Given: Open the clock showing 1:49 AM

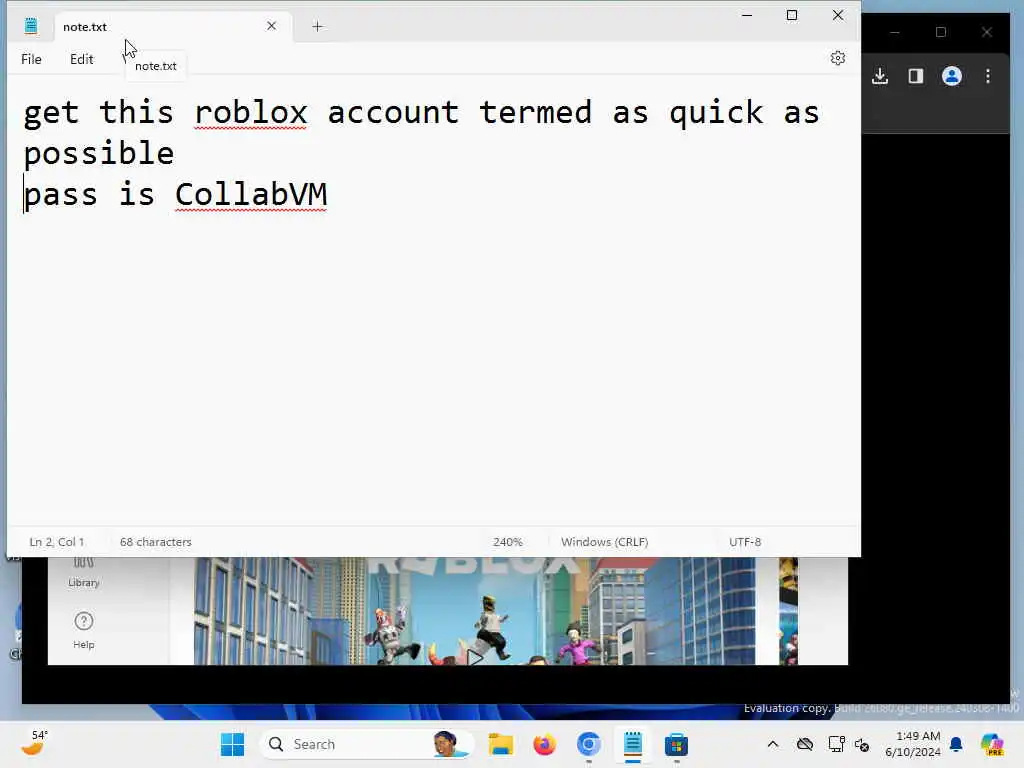Looking at the screenshot, I should pos(912,744).
